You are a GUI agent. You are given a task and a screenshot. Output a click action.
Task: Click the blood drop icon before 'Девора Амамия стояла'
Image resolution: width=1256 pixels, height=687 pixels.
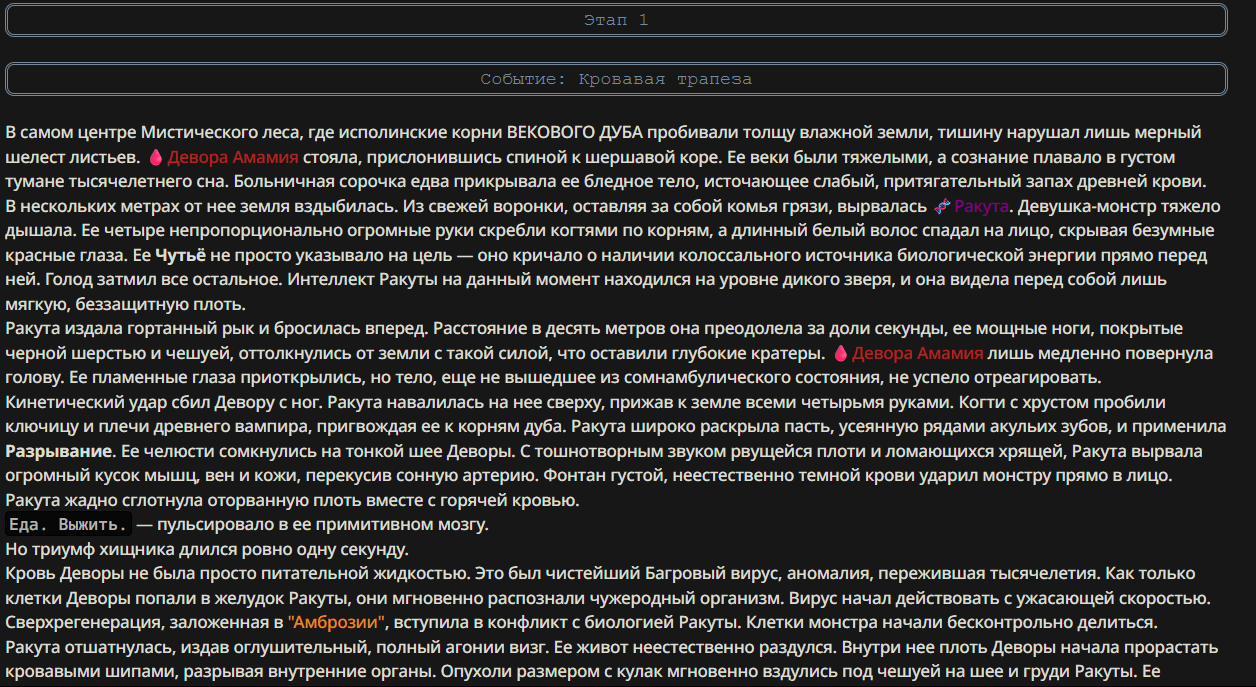[155, 157]
